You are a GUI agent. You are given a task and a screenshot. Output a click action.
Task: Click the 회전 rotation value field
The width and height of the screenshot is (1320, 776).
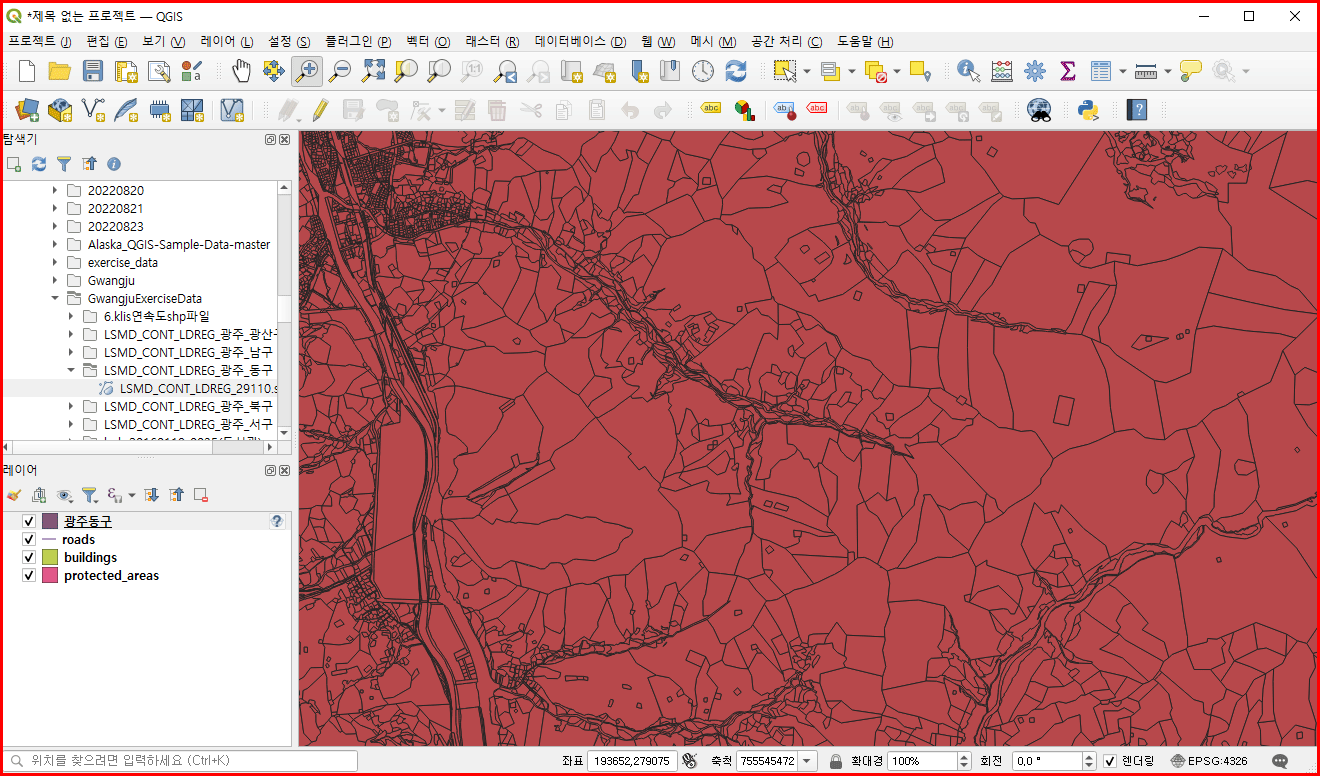pyautogui.click(x=1047, y=761)
